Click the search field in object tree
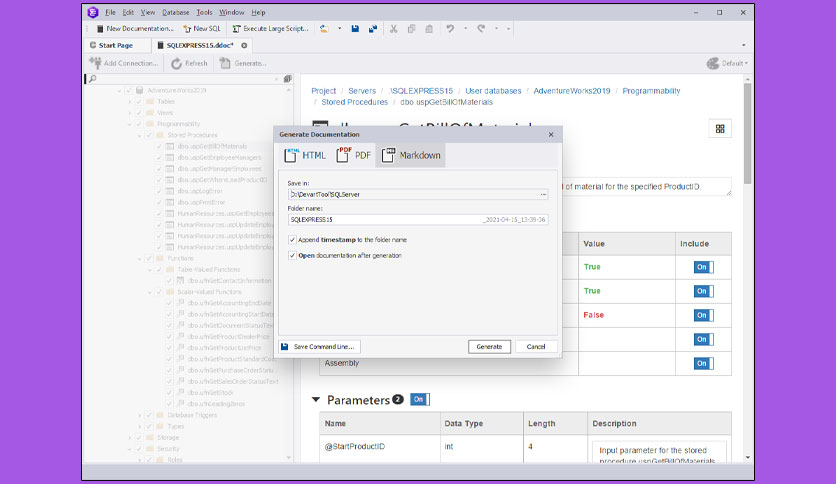This screenshot has height=484, width=836. [x=184, y=79]
